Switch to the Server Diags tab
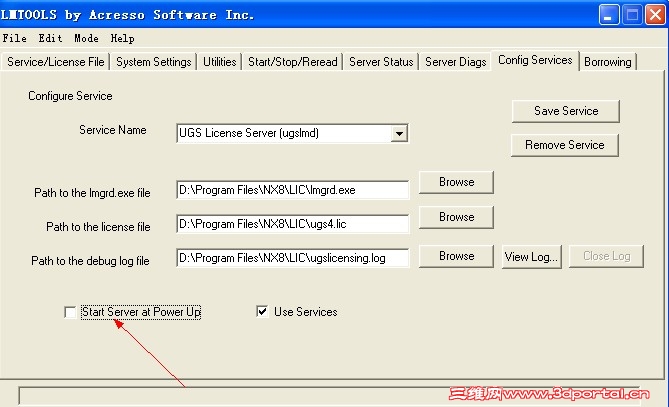The image size is (669, 407). [455, 62]
